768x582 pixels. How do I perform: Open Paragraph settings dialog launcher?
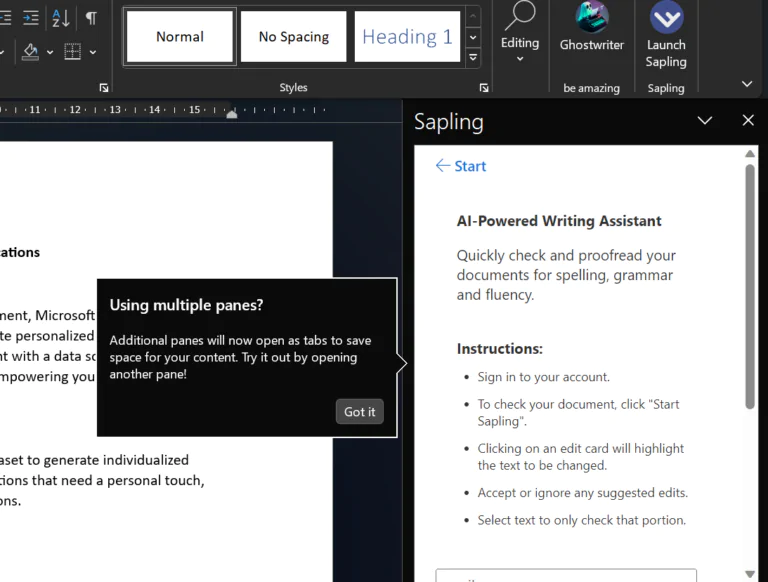click(x=104, y=88)
